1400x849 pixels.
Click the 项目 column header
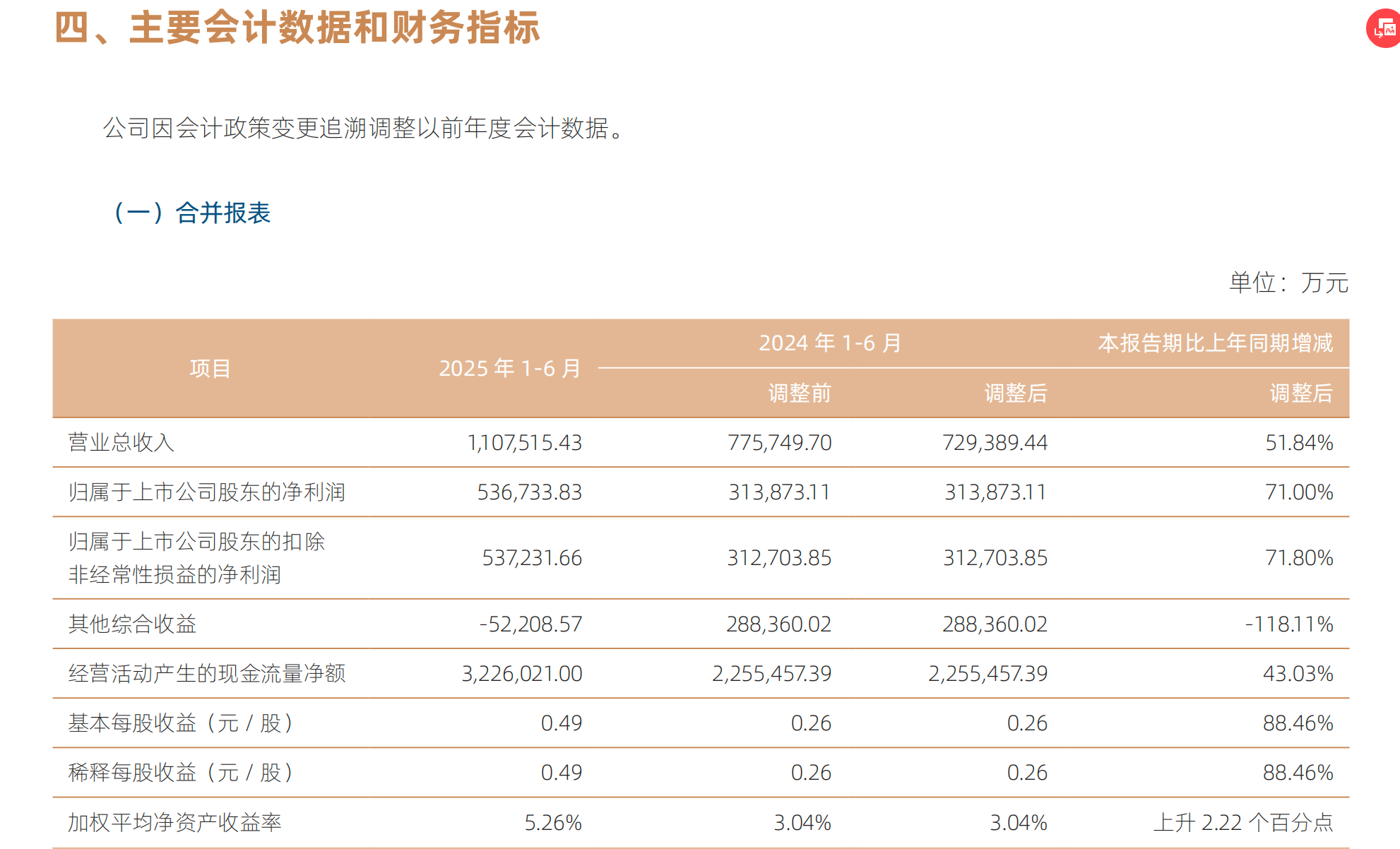coord(210,369)
